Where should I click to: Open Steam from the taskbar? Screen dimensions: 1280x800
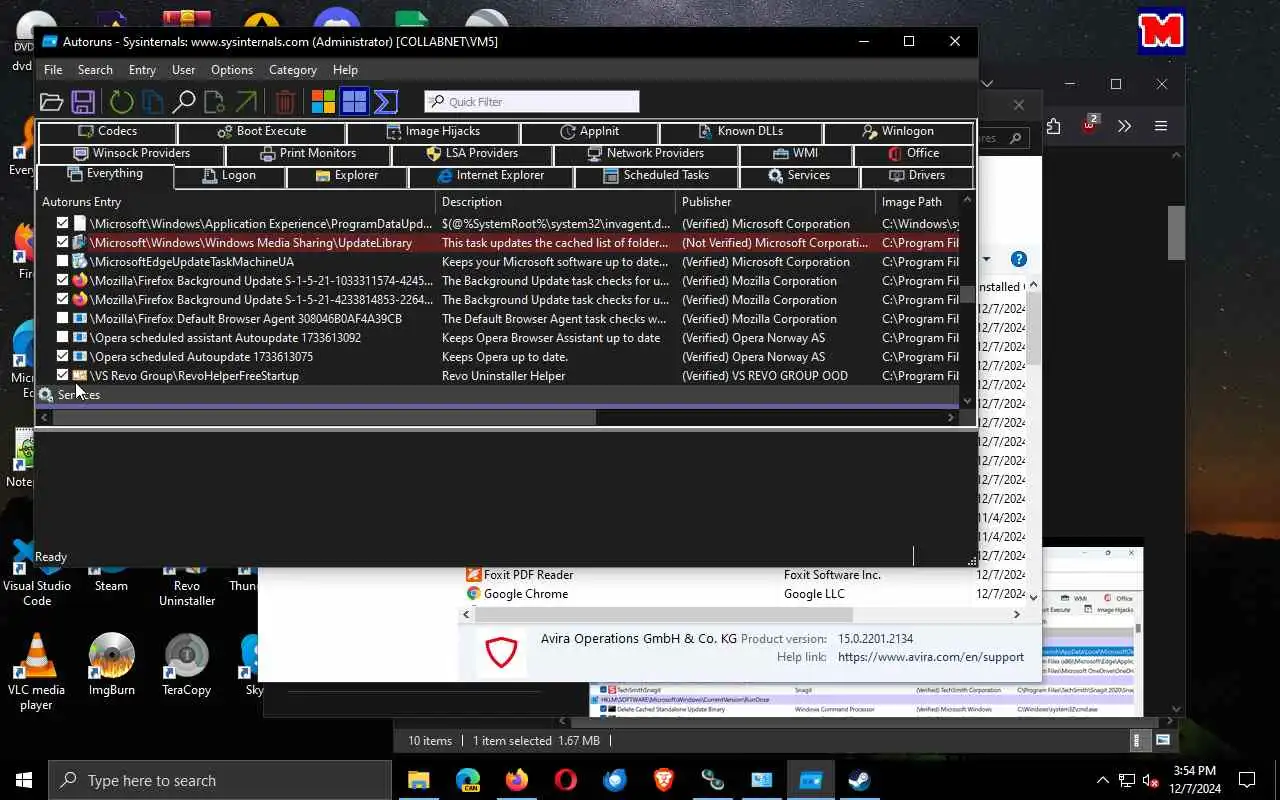859,780
